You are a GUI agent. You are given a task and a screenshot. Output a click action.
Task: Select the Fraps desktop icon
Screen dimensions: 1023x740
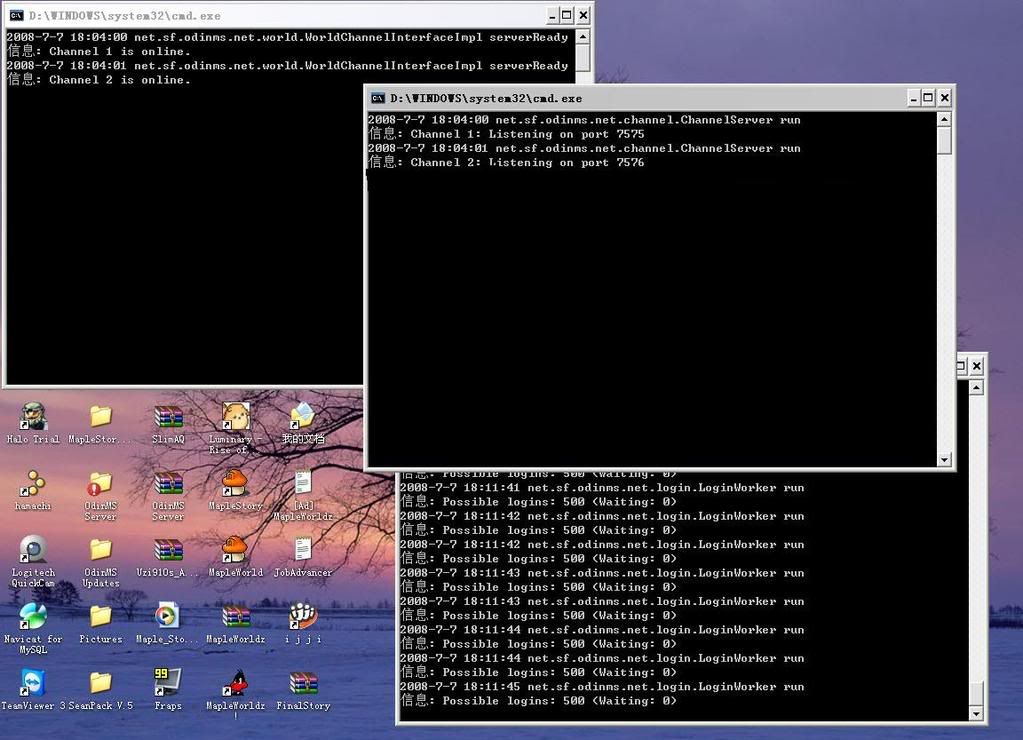pos(168,683)
